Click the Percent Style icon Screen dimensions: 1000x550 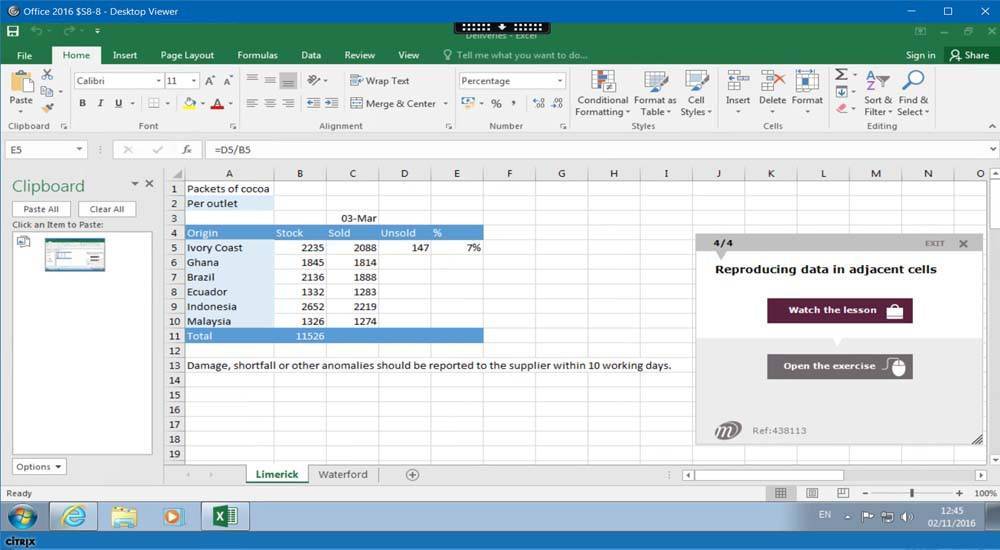tap(496, 103)
